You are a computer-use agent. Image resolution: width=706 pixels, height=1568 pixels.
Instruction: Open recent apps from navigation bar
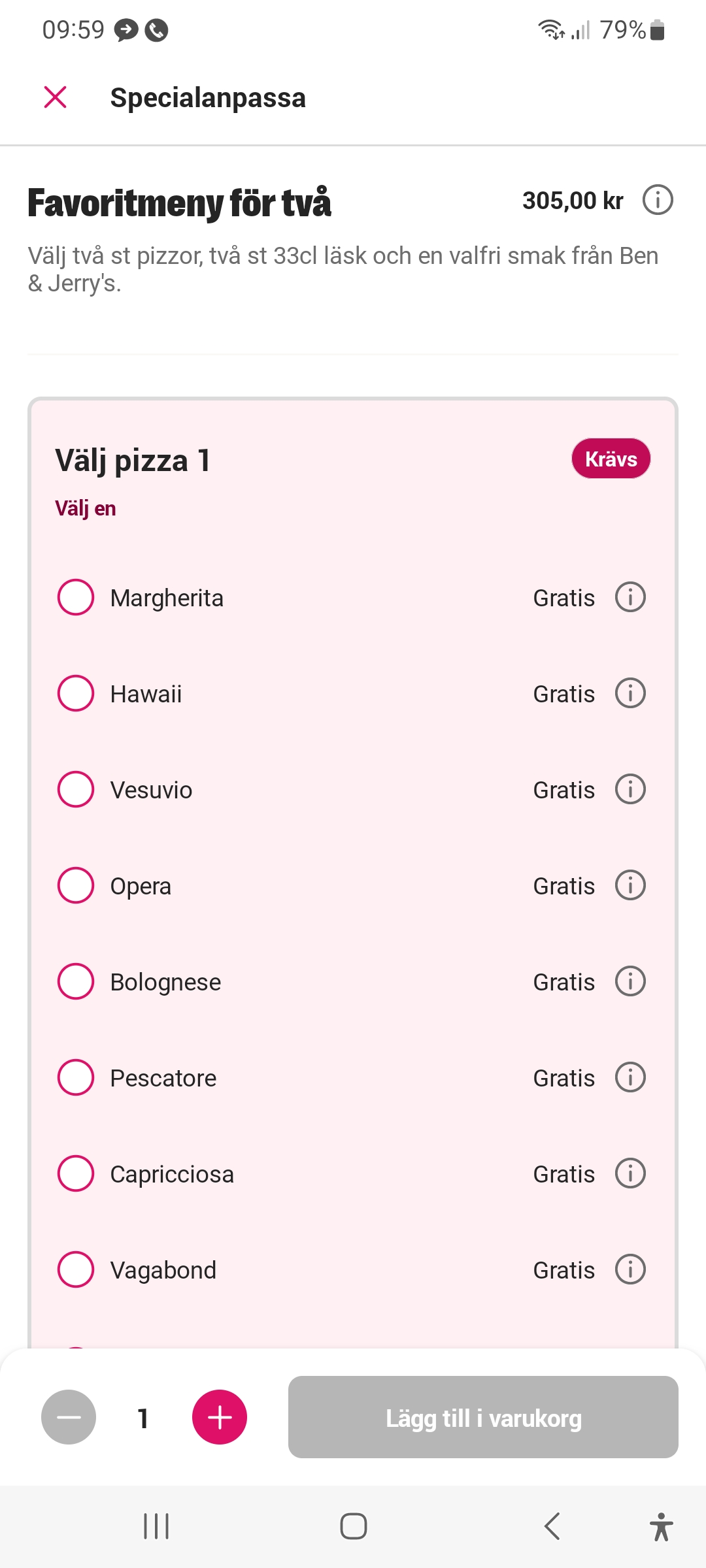(x=156, y=1527)
